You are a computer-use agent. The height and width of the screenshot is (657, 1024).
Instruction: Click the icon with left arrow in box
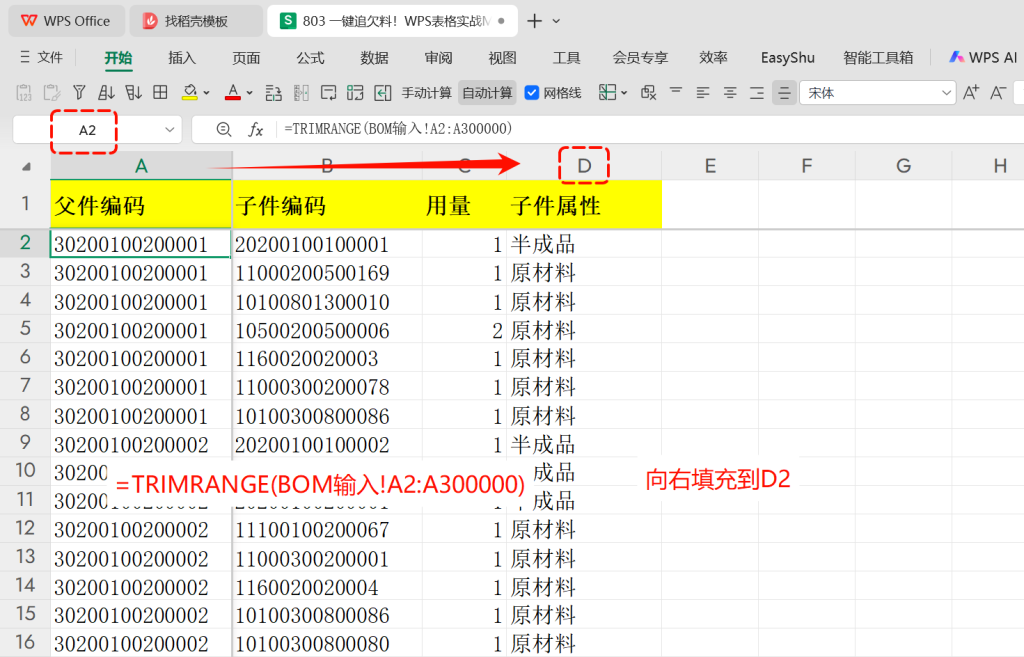point(383,93)
